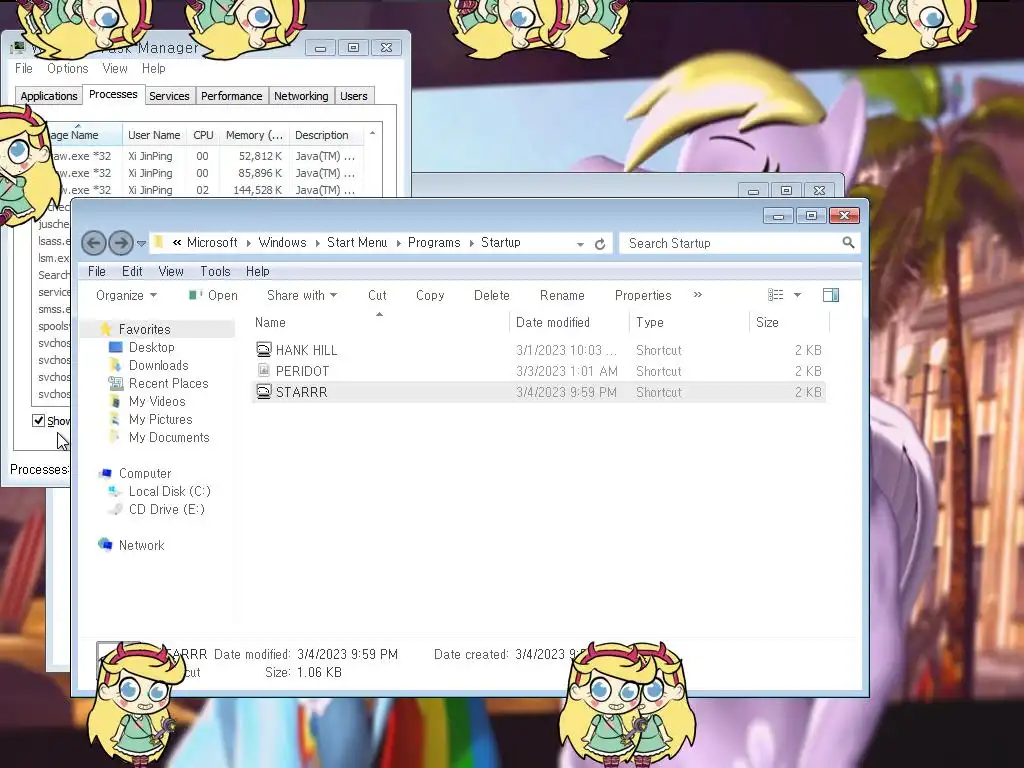Click Microsoft in the address breadcrumb
Viewport: 1024px width, 768px height.
click(212, 242)
